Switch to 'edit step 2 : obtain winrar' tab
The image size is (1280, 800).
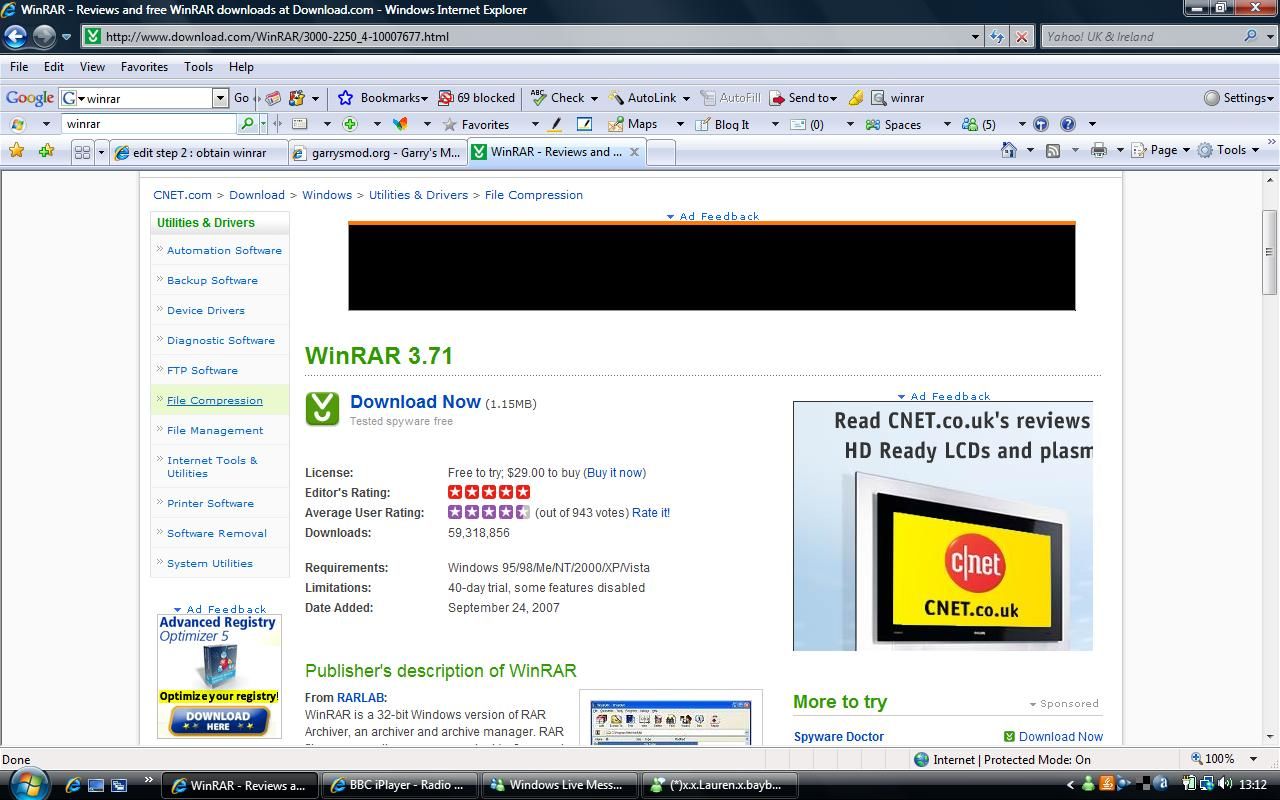(x=198, y=153)
